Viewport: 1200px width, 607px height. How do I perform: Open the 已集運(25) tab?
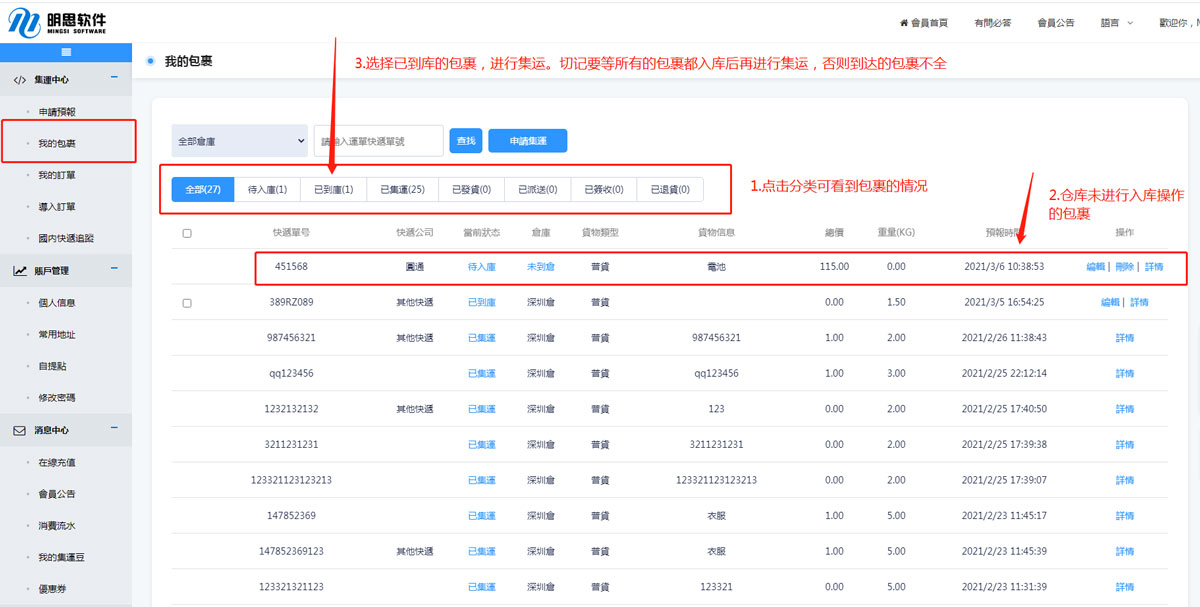[x=402, y=189]
